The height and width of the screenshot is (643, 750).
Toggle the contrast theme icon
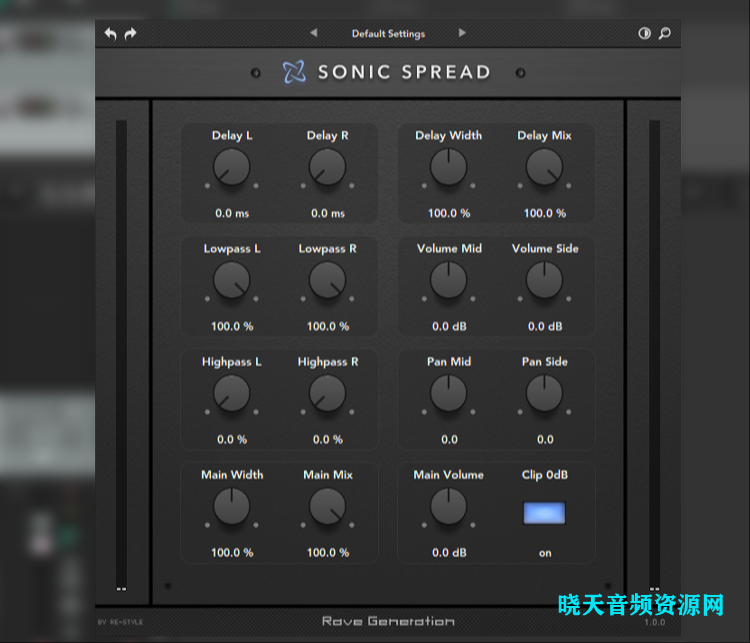coord(645,33)
